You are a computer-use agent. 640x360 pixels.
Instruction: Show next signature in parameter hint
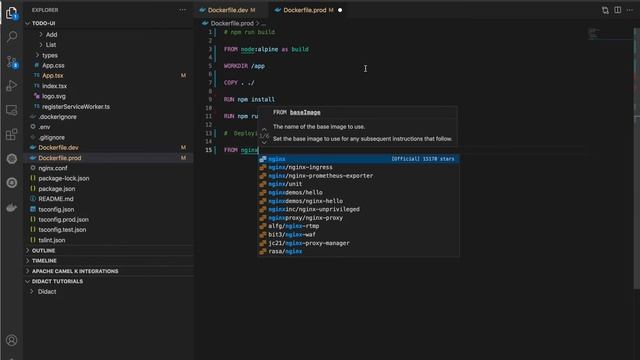click(264, 142)
